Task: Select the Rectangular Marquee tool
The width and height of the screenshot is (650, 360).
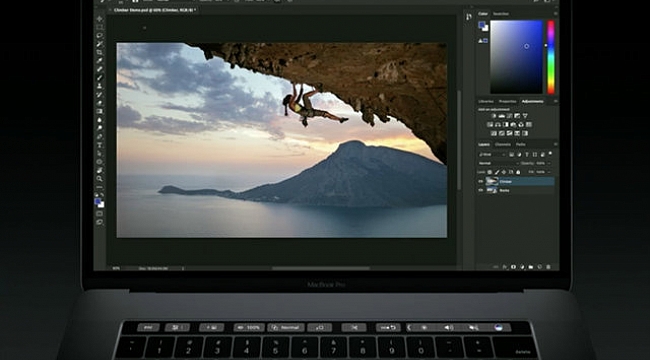Action: point(99,27)
